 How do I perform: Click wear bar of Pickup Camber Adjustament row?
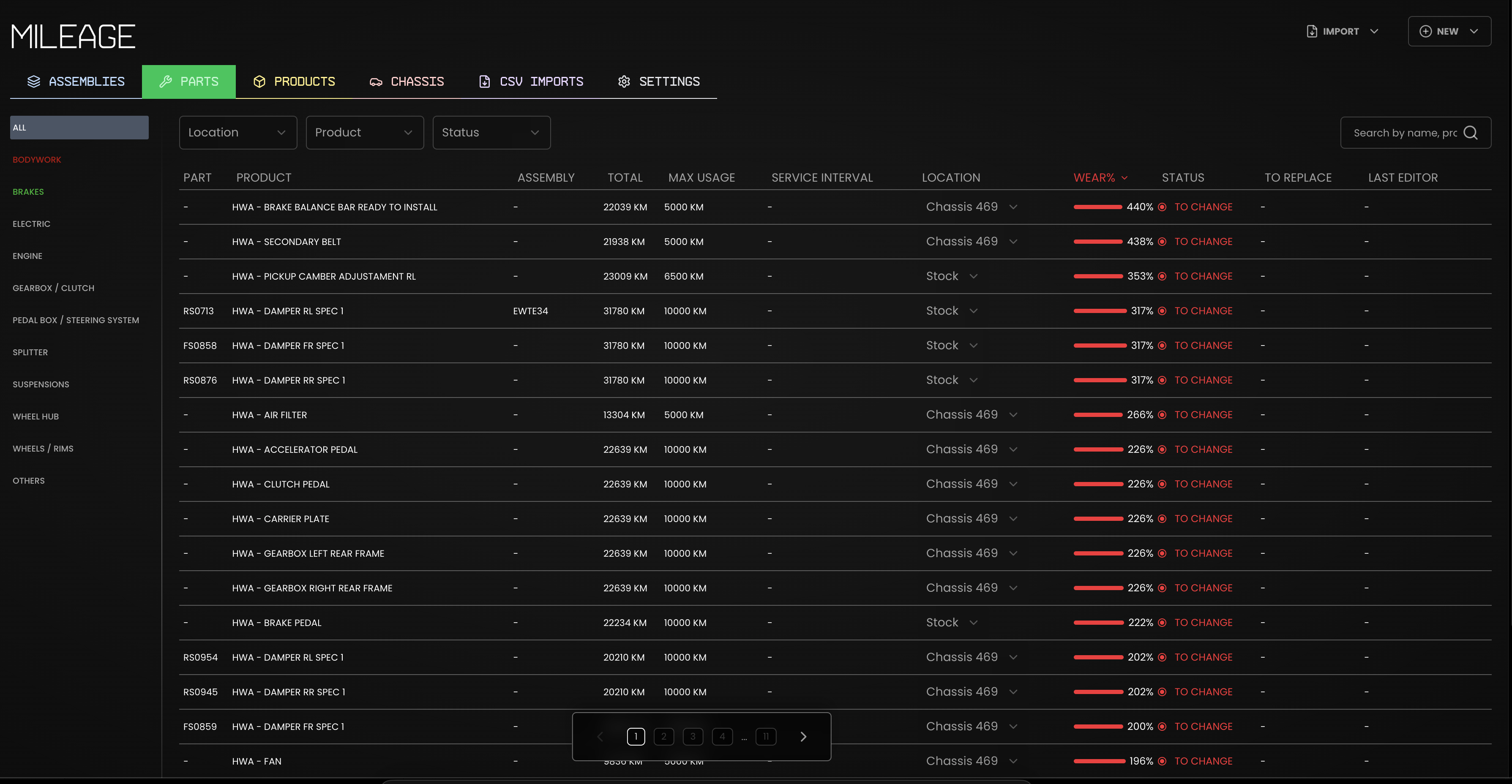coord(1097,276)
